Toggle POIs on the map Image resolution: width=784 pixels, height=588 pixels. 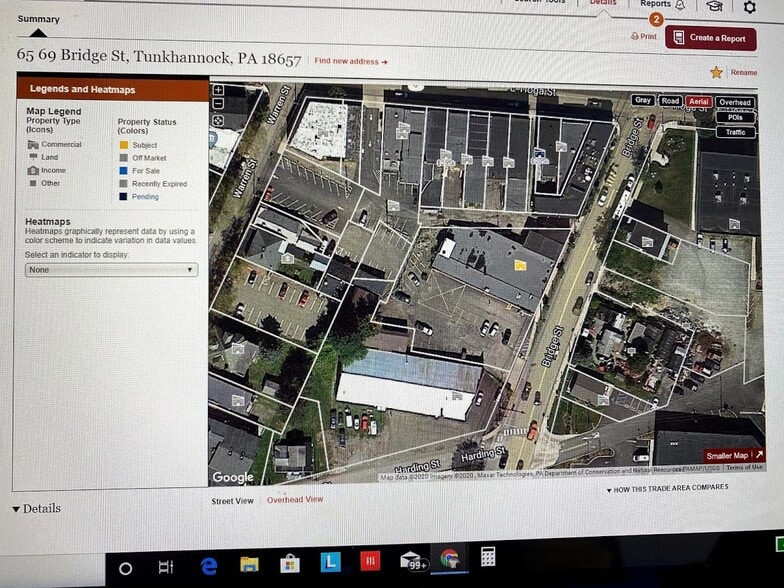click(735, 118)
